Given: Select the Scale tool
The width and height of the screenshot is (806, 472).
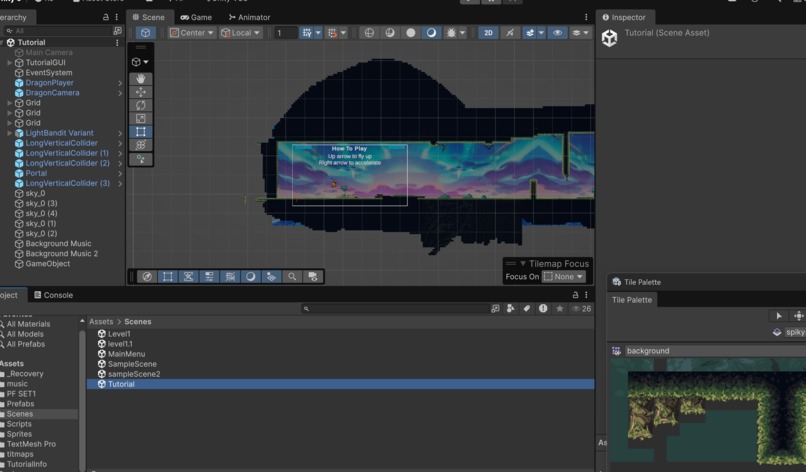Looking at the screenshot, I should point(140,119).
